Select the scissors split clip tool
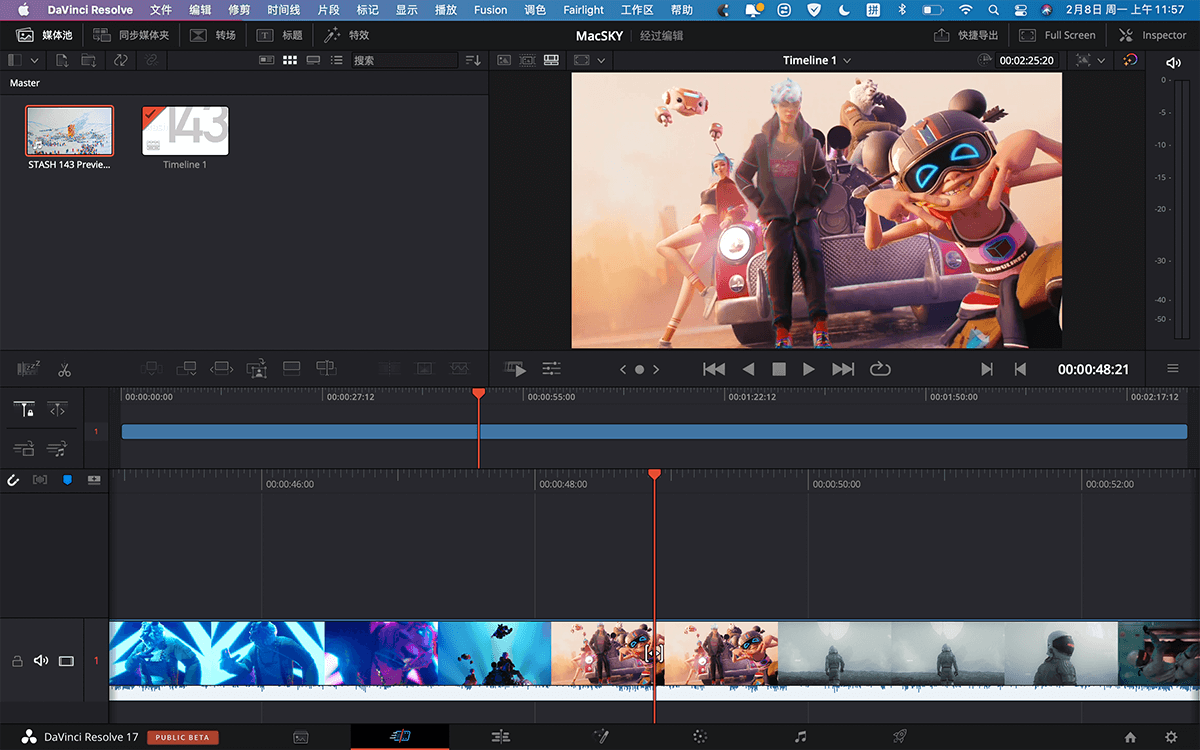The height and width of the screenshot is (750, 1200). [64, 369]
